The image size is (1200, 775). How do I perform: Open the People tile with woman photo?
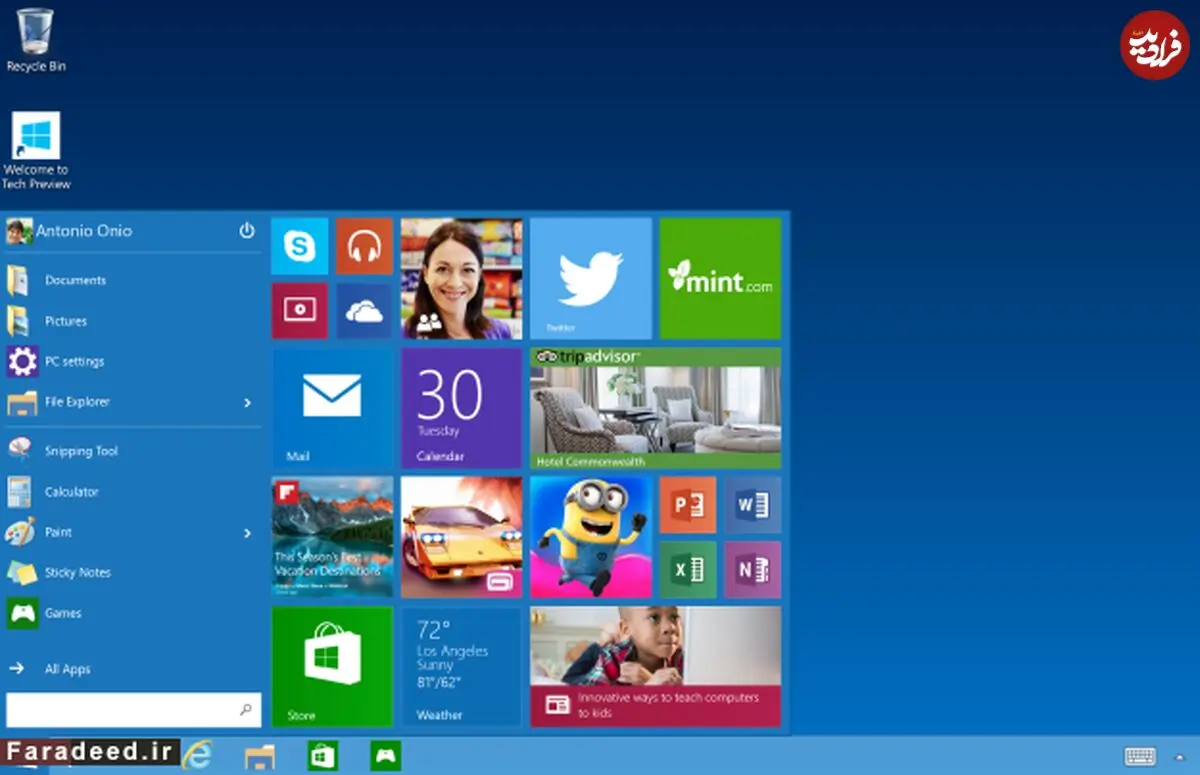[461, 278]
